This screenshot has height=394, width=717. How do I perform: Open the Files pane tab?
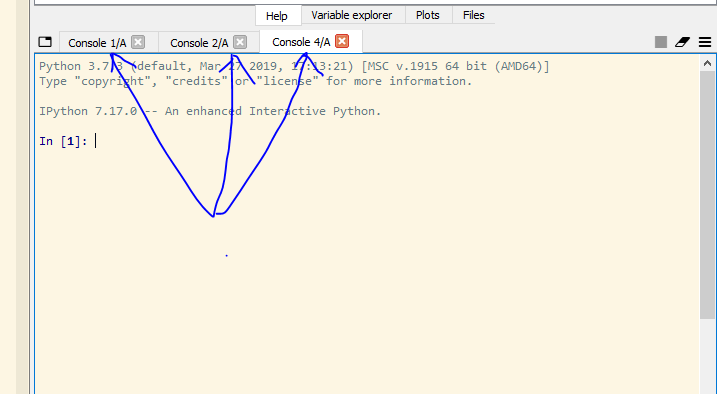coord(473,15)
